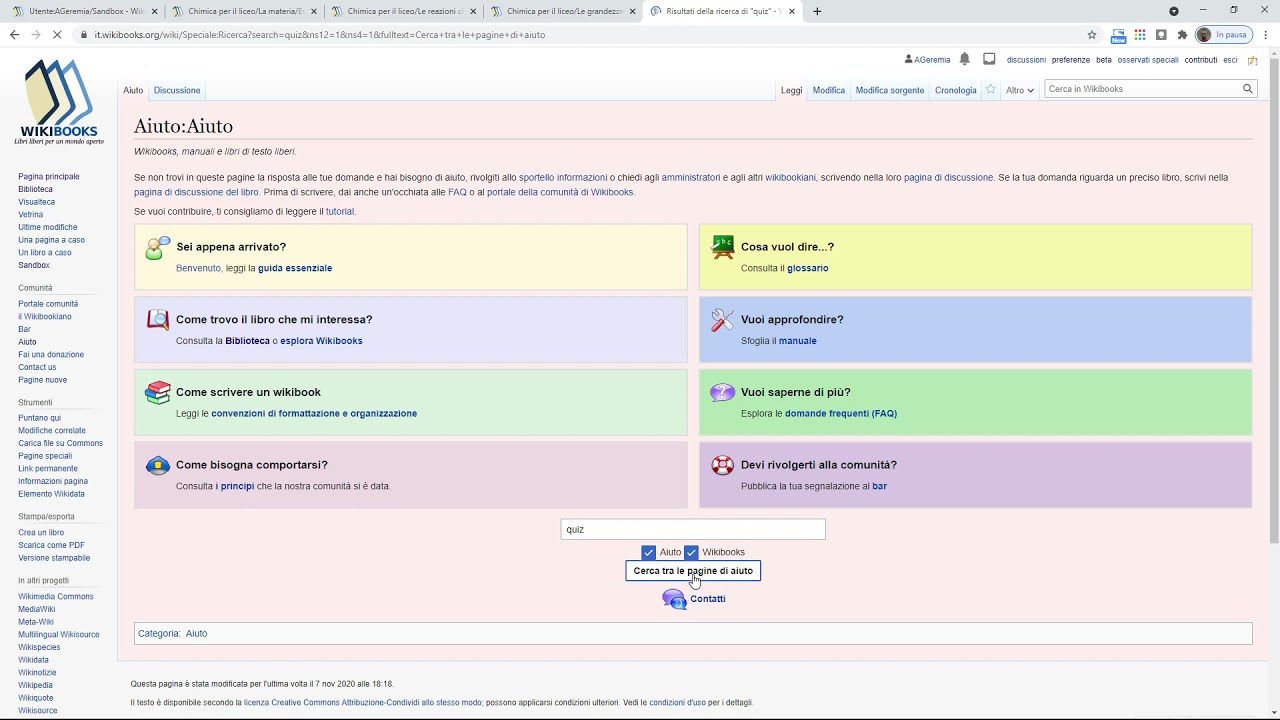Click the 'Sei appena arrivato?' people icon
The height and width of the screenshot is (720, 1280).
[x=158, y=248]
